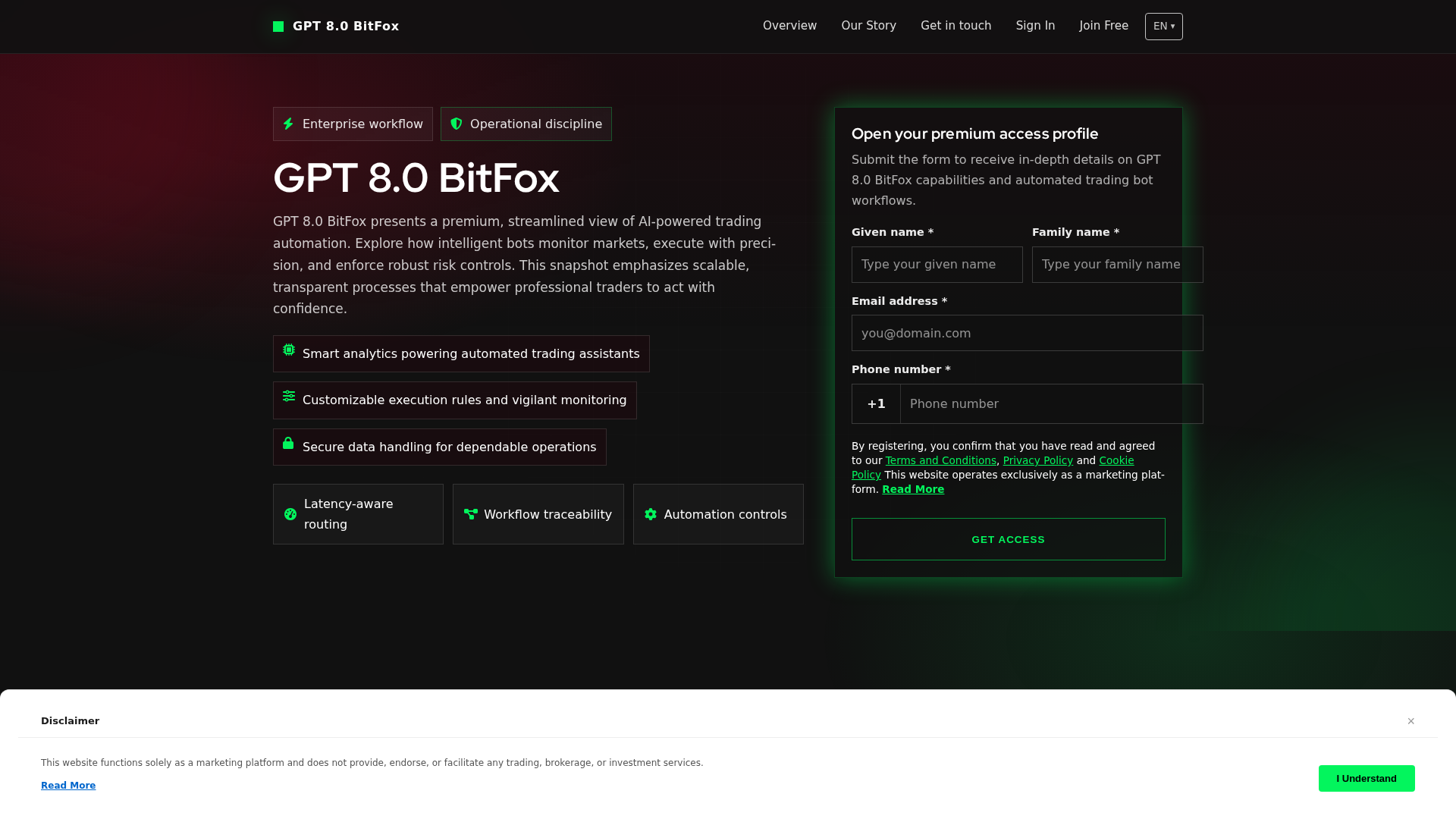Click the Enterprise workflow badge text
The height and width of the screenshot is (819, 1456).
362,124
